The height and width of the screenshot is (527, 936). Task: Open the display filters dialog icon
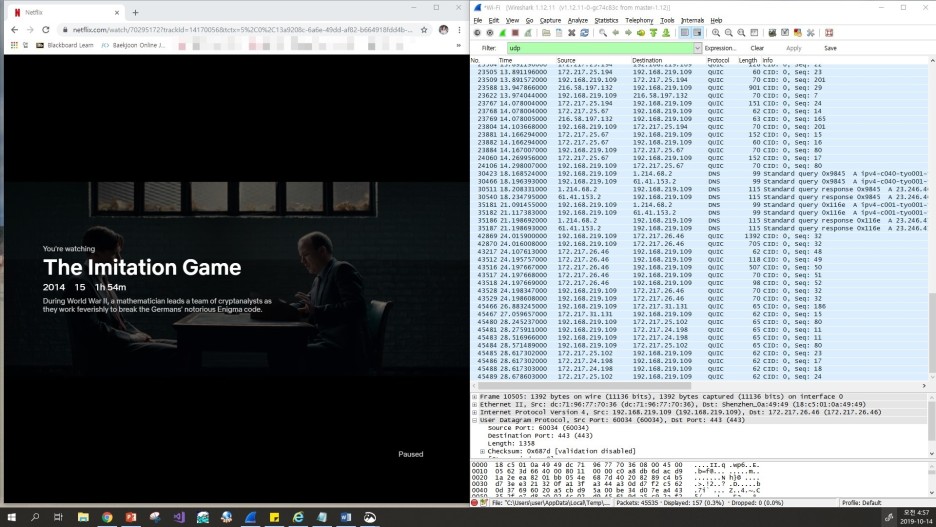(785, 33)
